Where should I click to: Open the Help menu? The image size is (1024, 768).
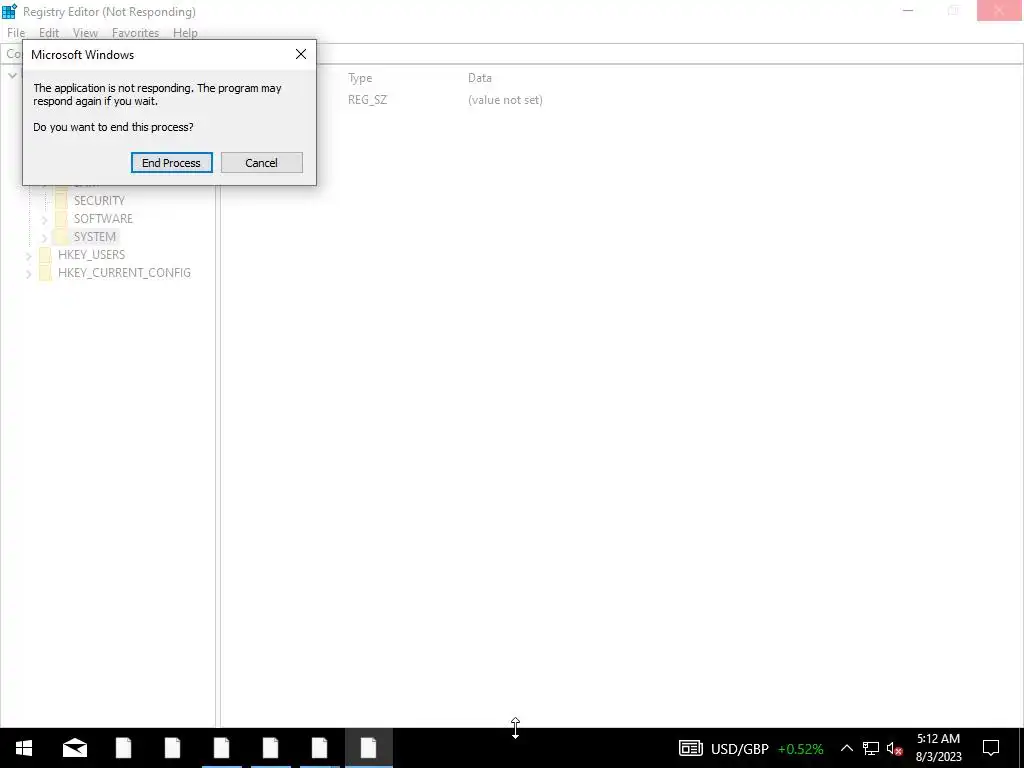(185, 33)
